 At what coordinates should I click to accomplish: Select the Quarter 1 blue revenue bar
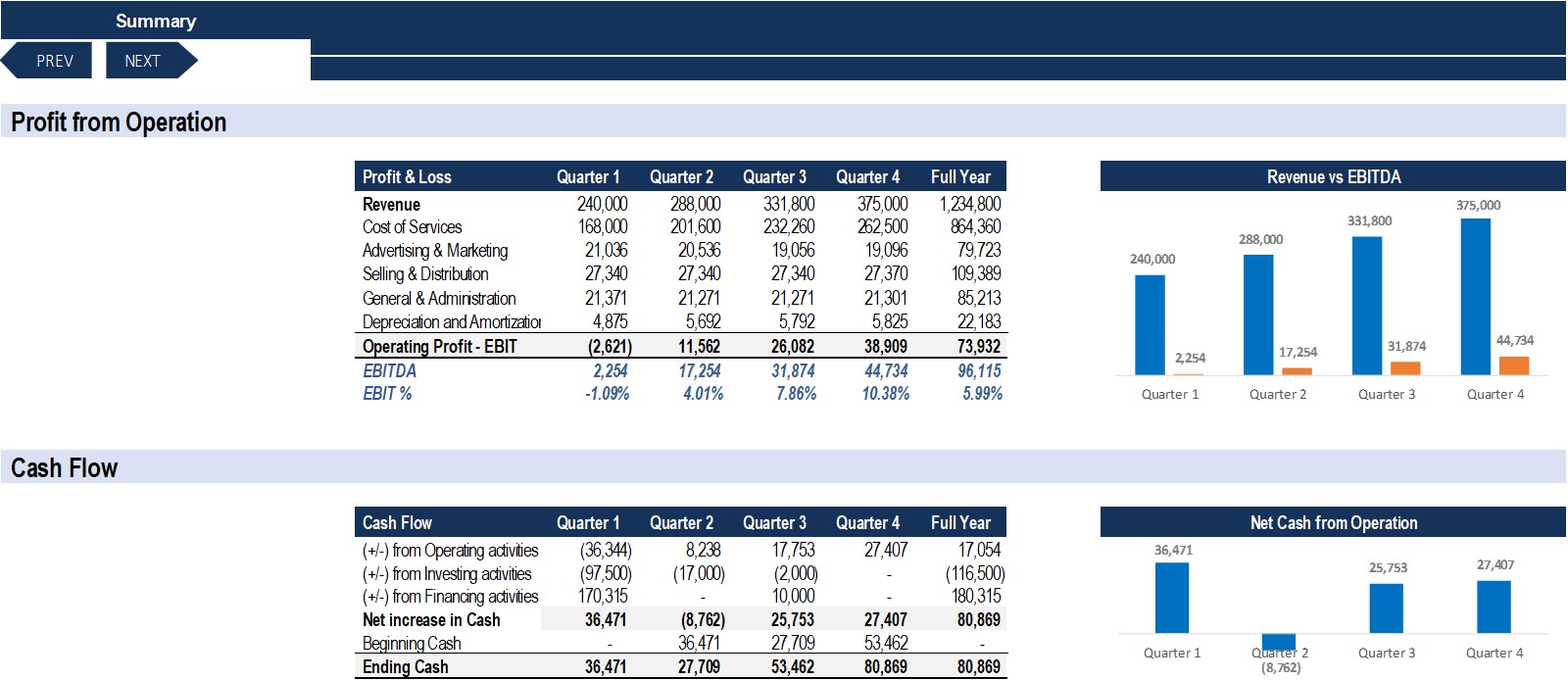1150,324
